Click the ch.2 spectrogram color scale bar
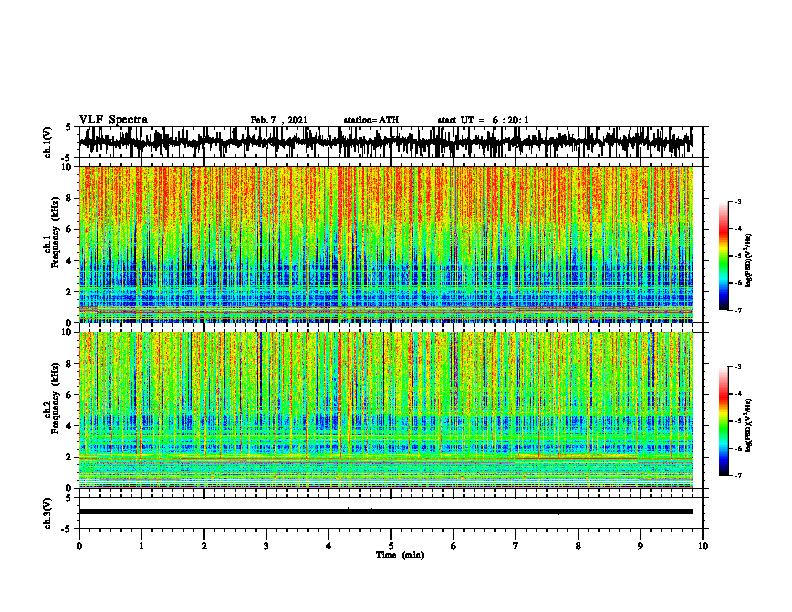Image resolution: width=792 pixels, height=612 pixels. (x=724, y=421)
